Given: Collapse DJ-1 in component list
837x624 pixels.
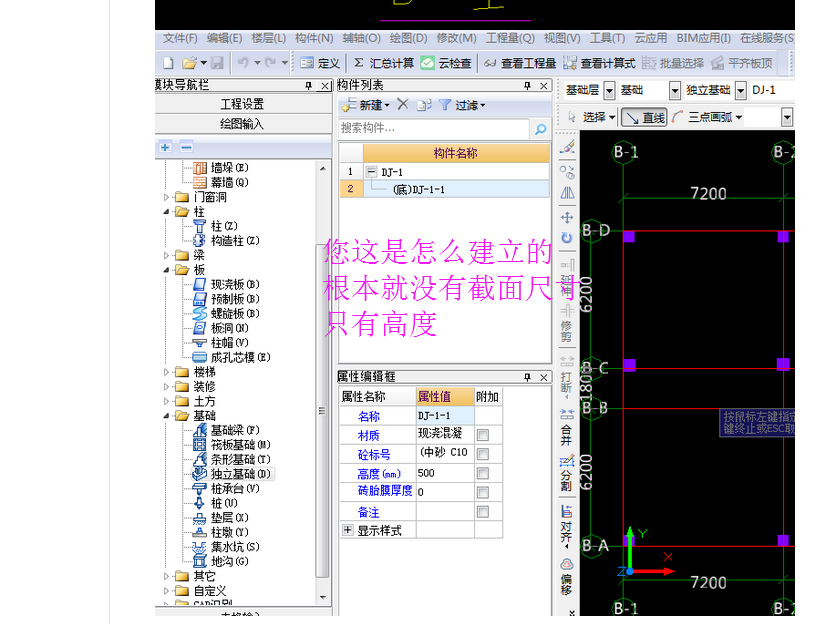Looking at the screenshot, I should [x=372, y=172].
